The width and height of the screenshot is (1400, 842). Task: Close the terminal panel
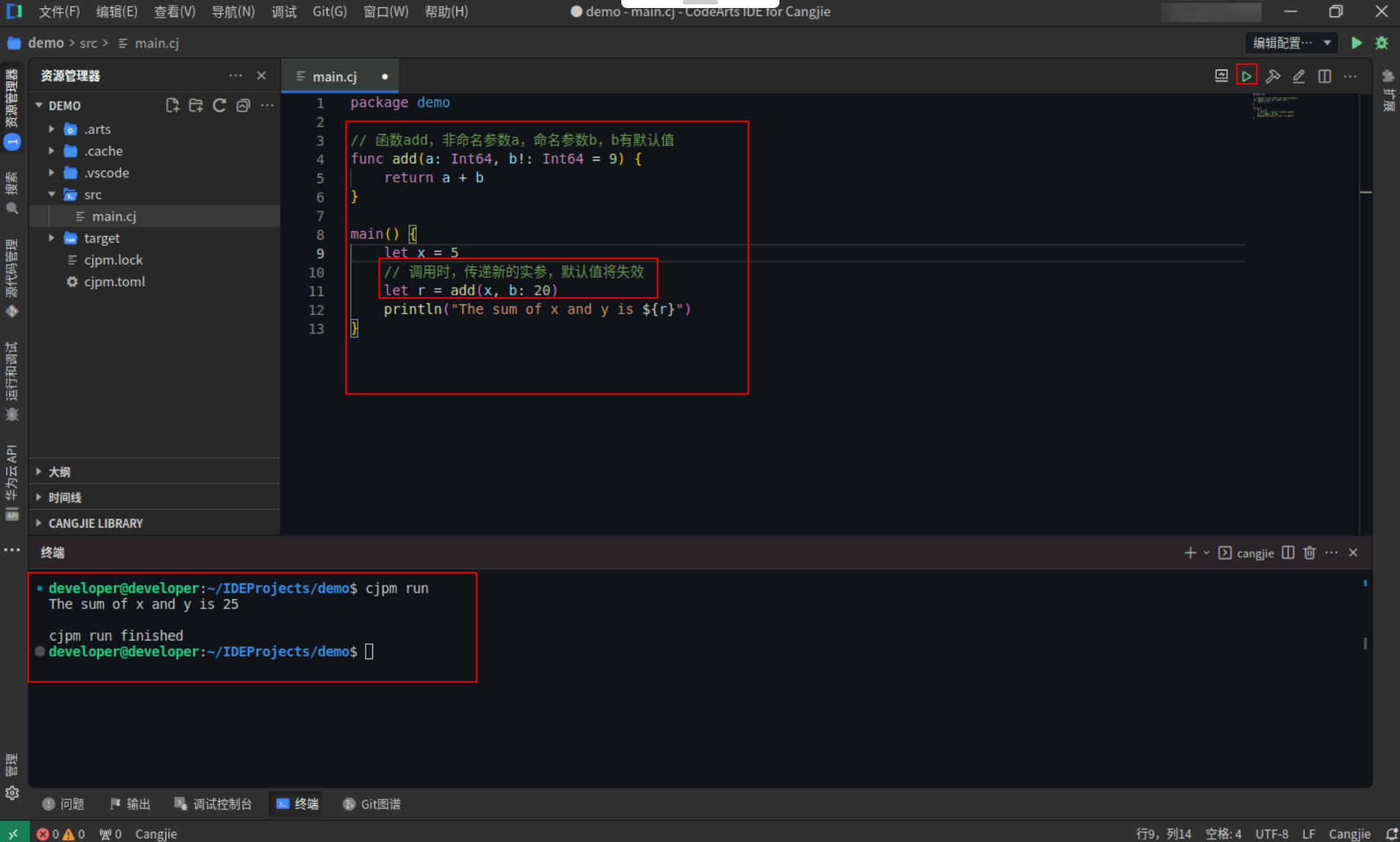(1353, 553)
